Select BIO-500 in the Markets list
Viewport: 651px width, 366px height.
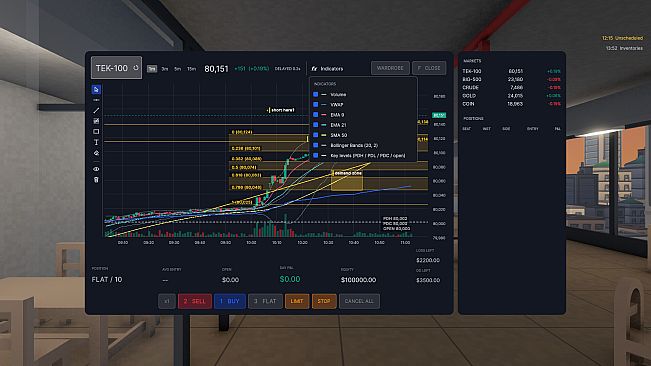click(x=512, y=79)
